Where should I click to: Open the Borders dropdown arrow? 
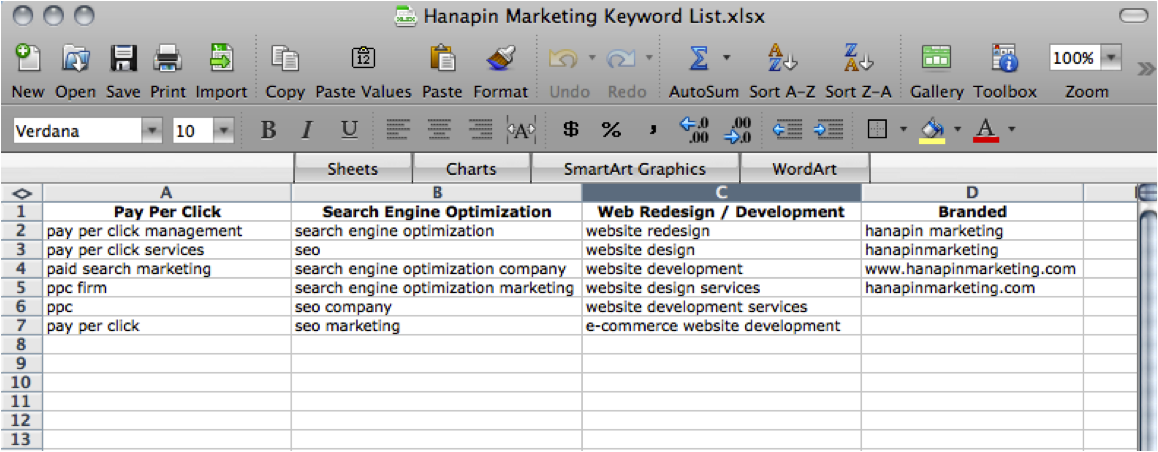tap(903, 130)
